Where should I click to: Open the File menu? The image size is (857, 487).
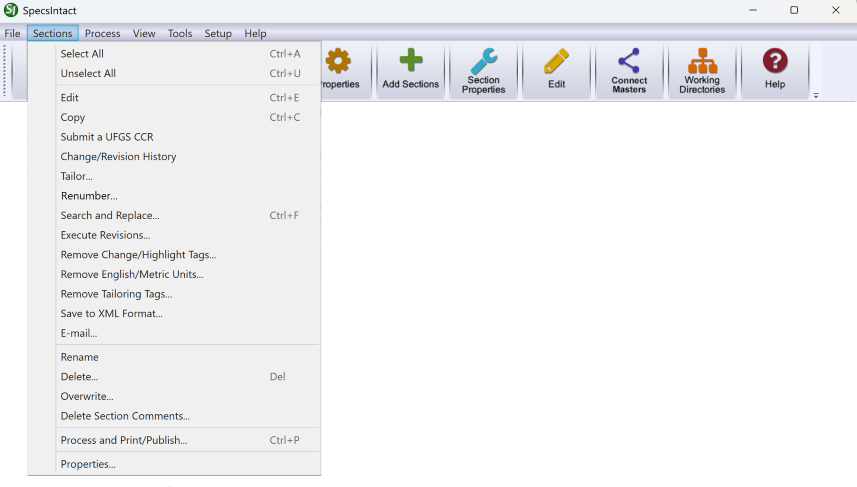click(x=12, y=33)
